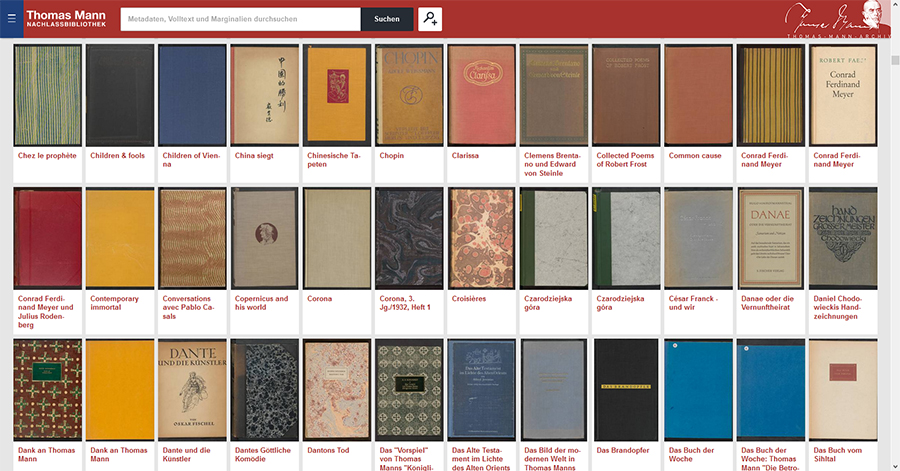This screenshot has width=900, height=471.
Task: Focus the Metadaten, Volltext search field
Action: coord(240,19)
